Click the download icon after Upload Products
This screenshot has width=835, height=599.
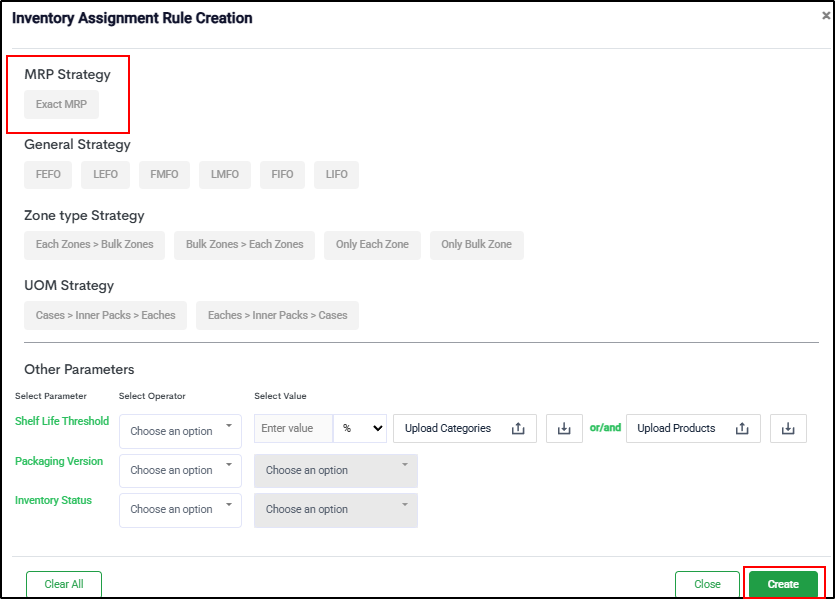(788, 428)
